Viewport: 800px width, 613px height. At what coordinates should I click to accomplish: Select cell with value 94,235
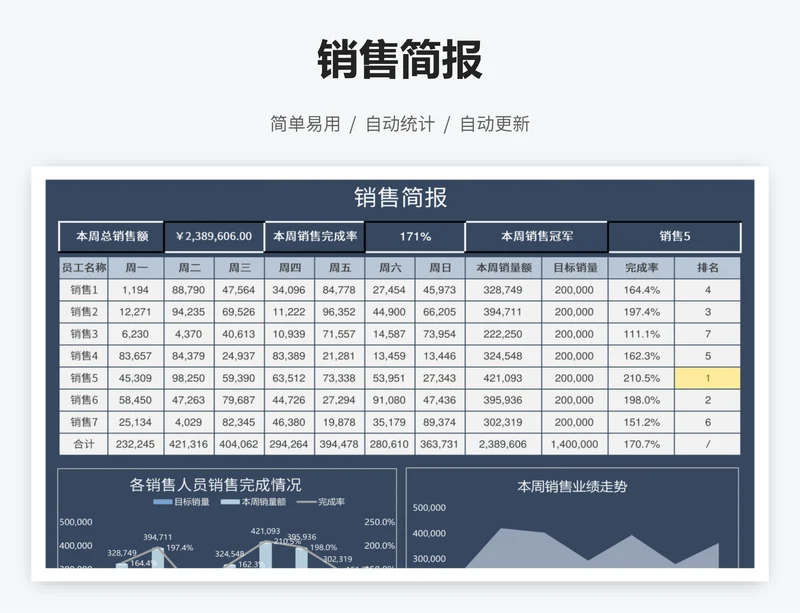point(189,312)
